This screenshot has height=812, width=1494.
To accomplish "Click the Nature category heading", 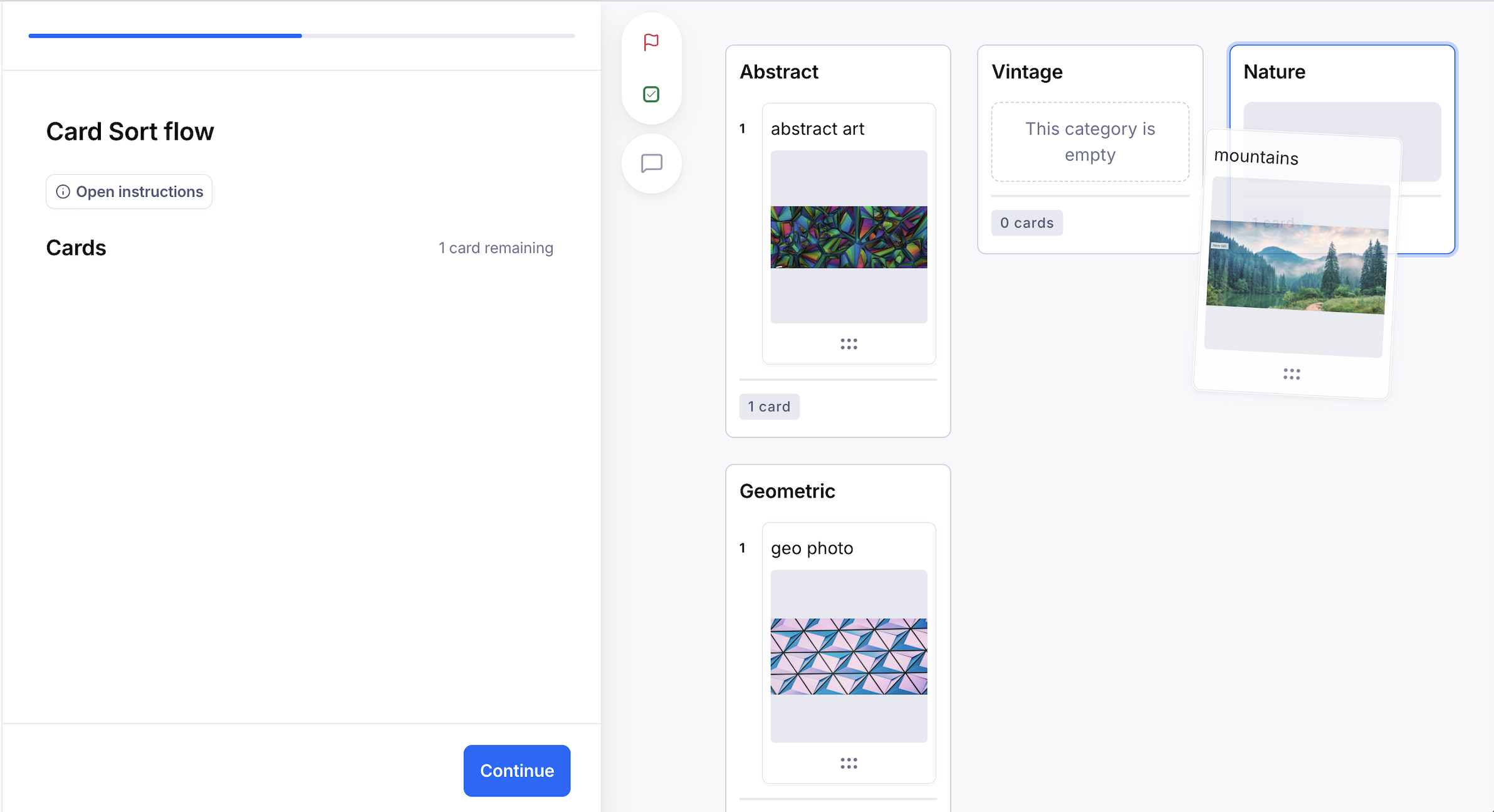I will tap(1274, 72).
